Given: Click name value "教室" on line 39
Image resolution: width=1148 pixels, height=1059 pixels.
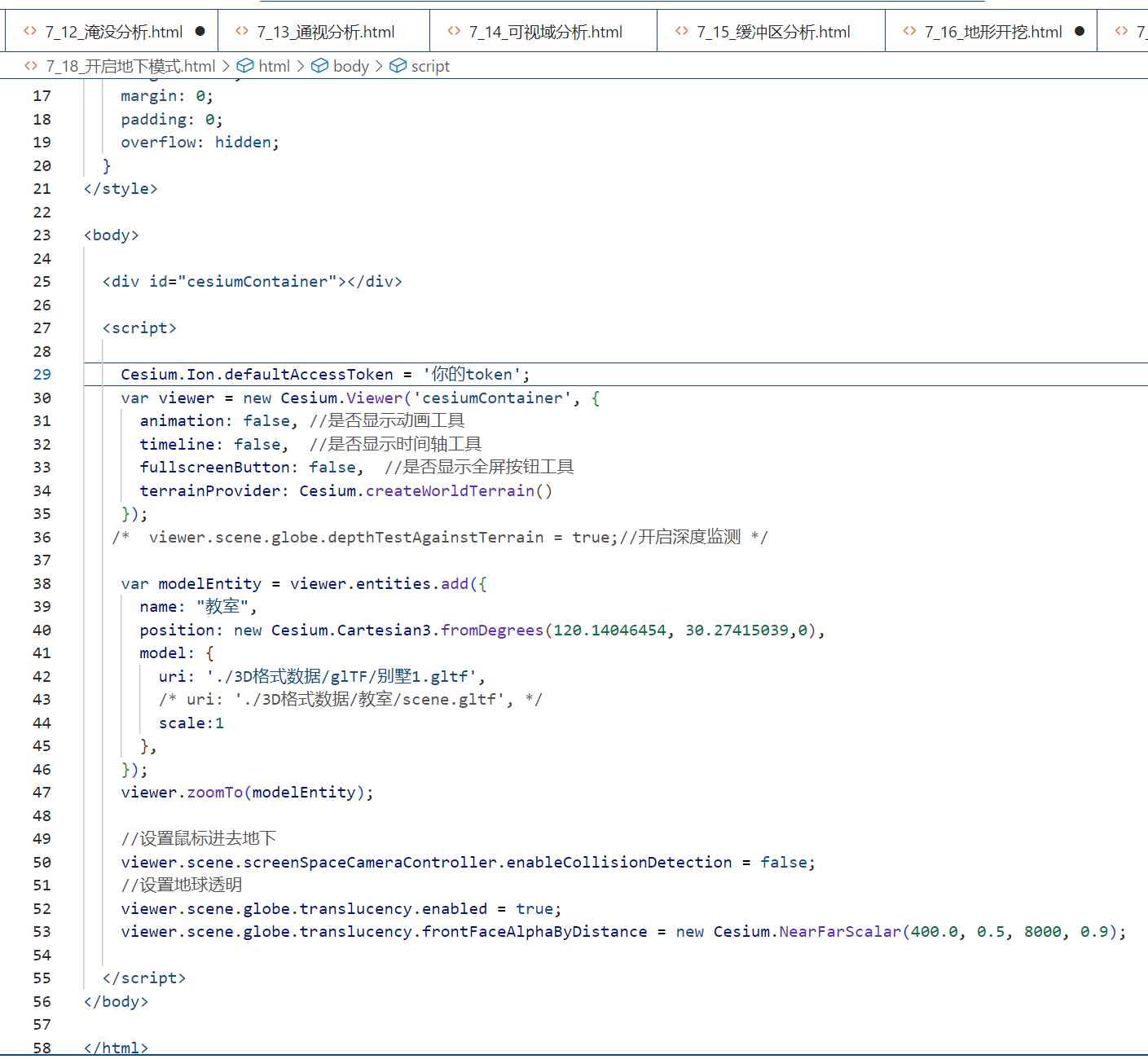Looking at the screenshot, I should tap(222, 607).
